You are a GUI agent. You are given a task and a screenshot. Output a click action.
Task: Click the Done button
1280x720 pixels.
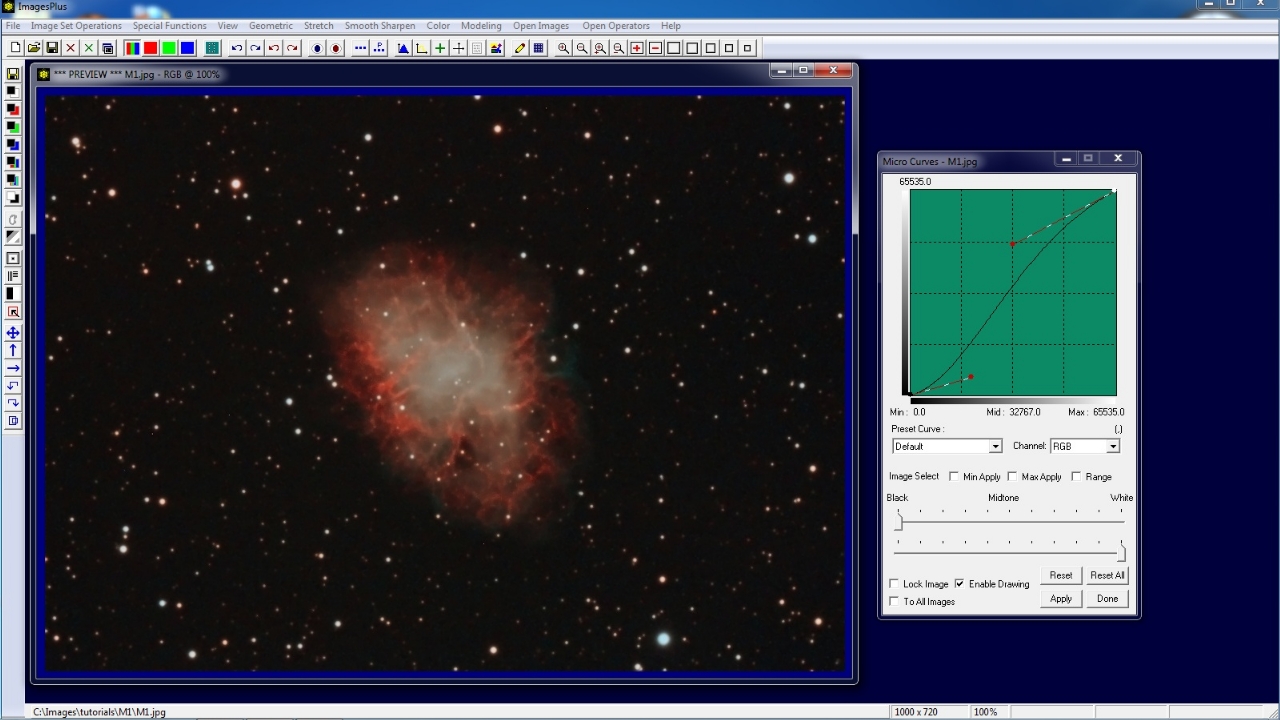point(1107,599)
